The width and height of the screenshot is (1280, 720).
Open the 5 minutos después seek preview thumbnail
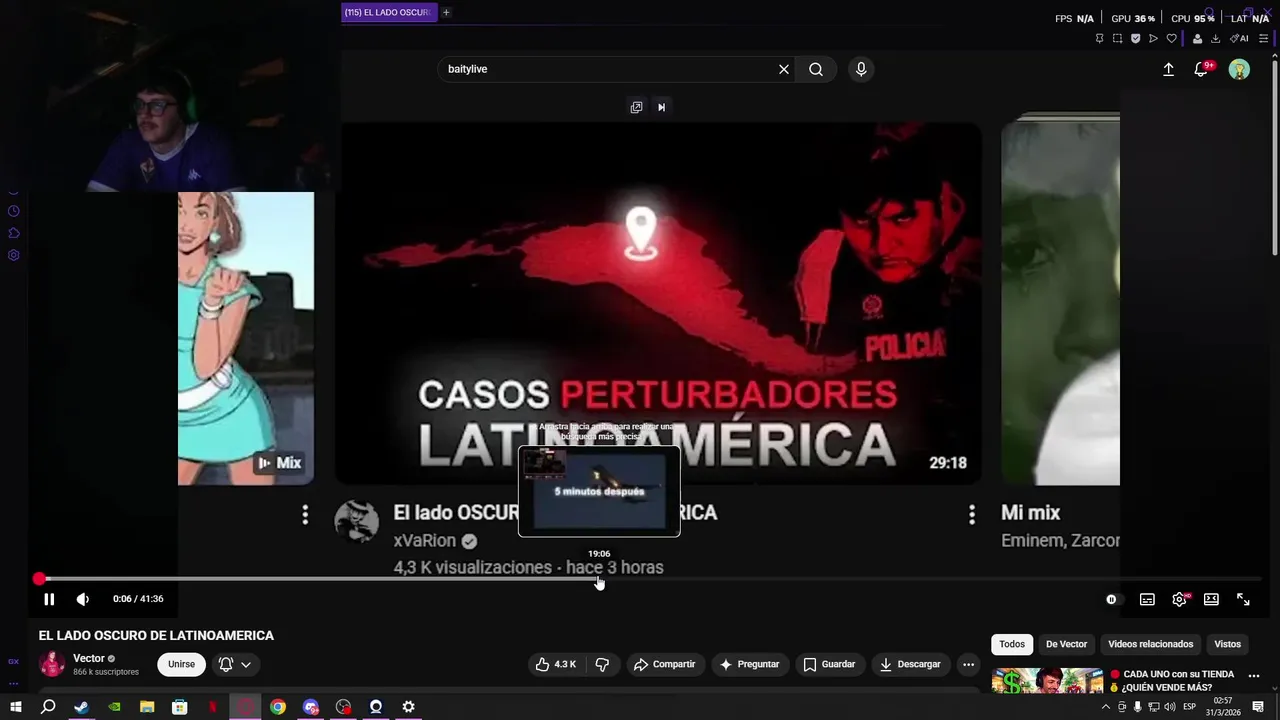[599, 491]
